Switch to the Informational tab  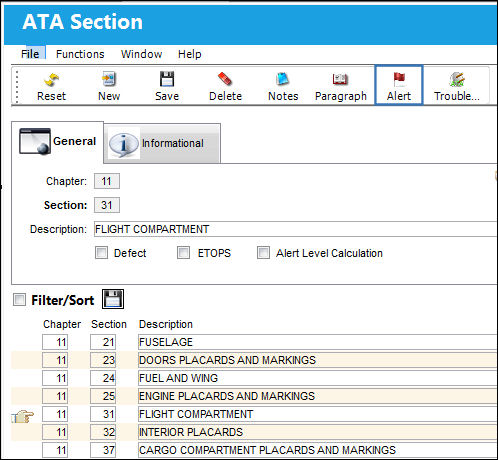point(162,144)
